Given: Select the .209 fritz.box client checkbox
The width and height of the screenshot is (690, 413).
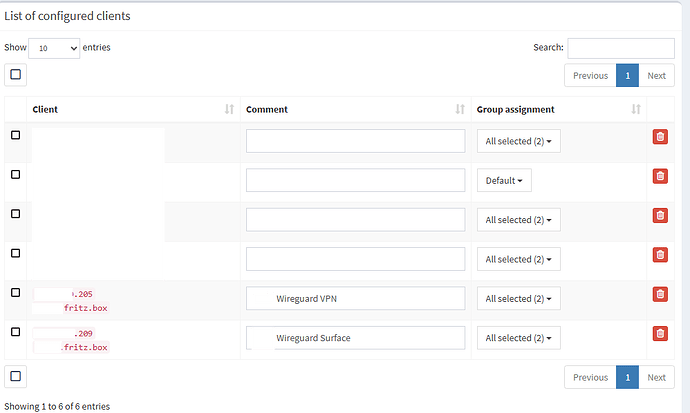Looking at the screenshot, I should (15, 331).
